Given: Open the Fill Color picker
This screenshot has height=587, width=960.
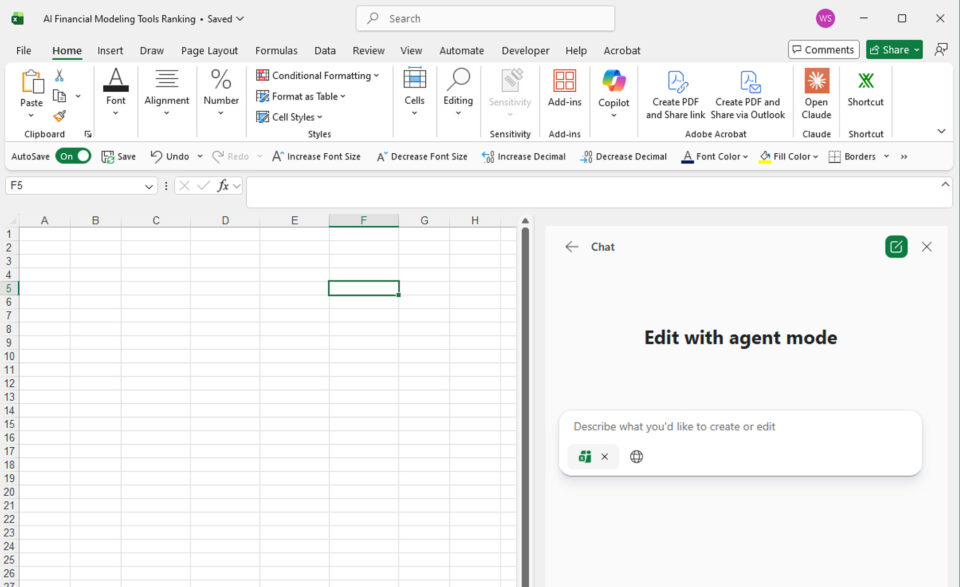Looking at the screenshot, I should click(x=788, y=157).
